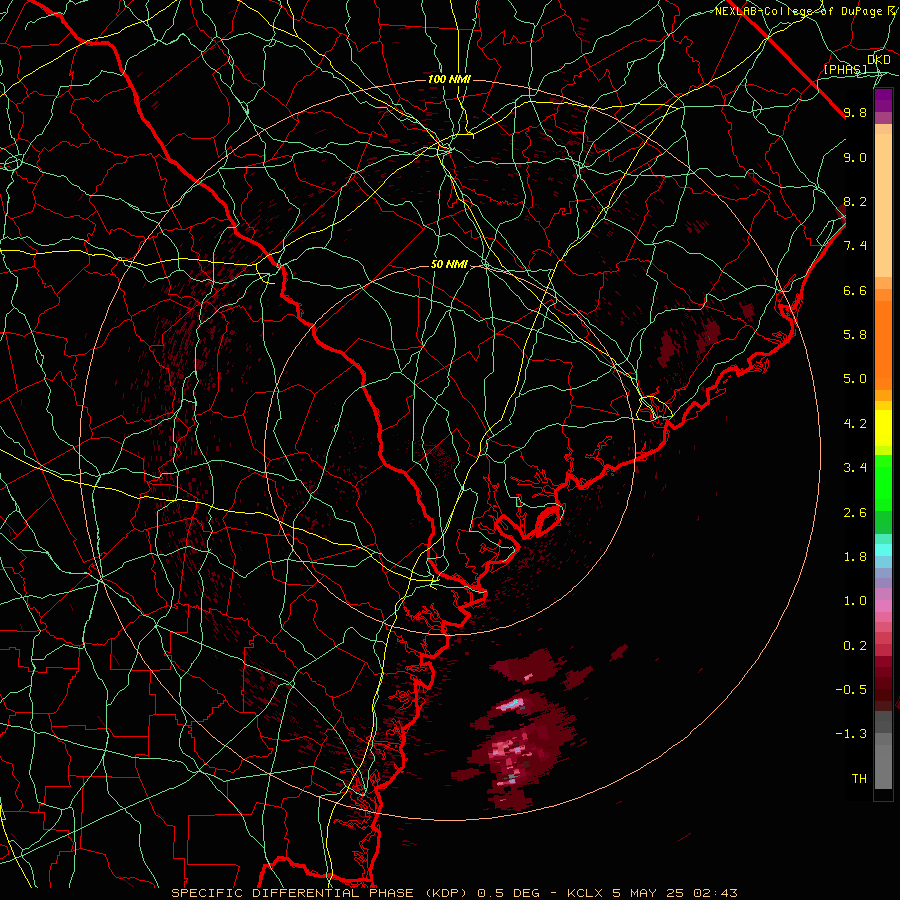This screenshot has width=900, height=900.
Task: Pick the peach segment of the color bar
Action: pyautogui.click(x=883, y=205)
